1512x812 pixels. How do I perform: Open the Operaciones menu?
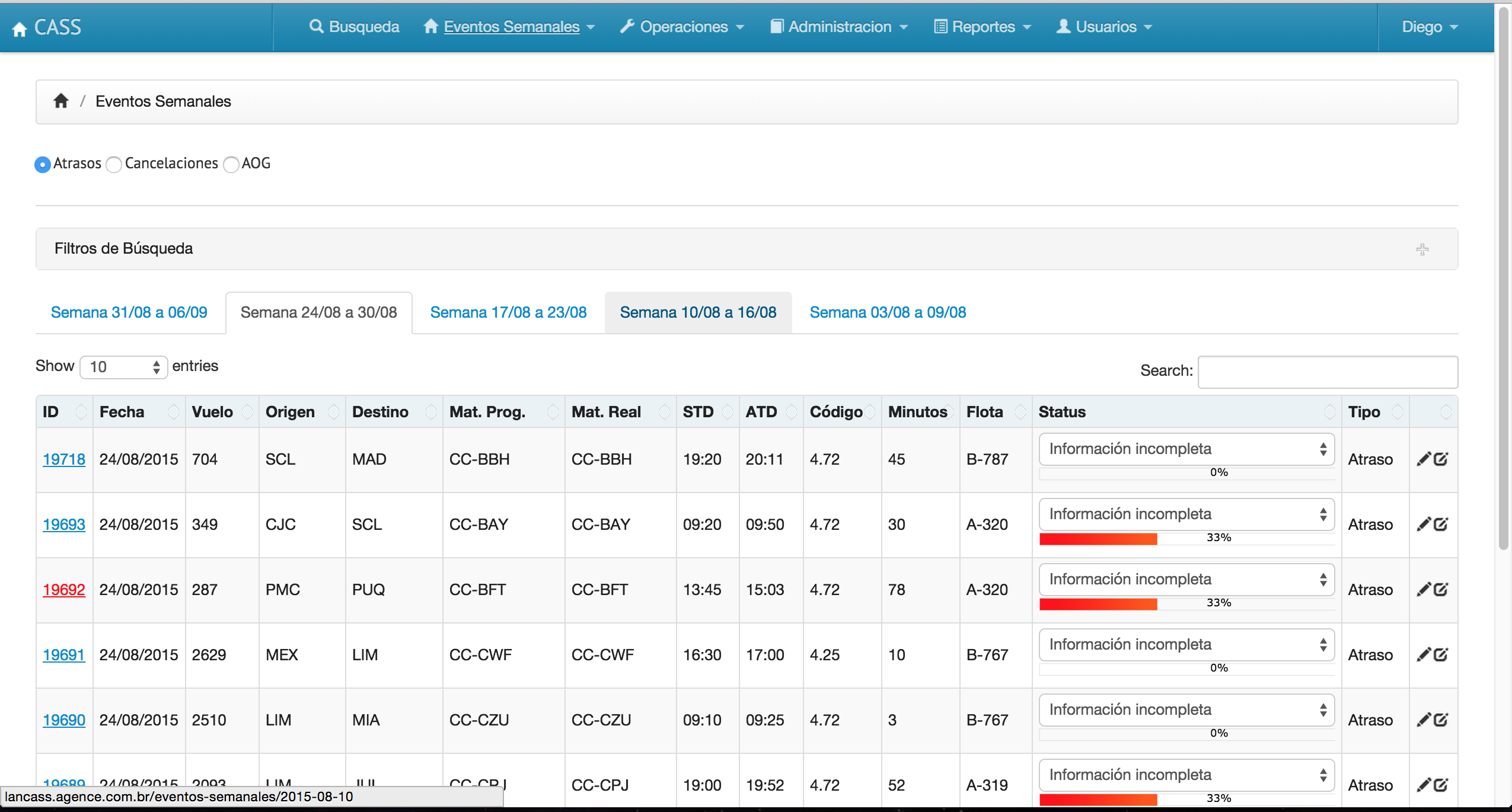click(x=682, y=27)
